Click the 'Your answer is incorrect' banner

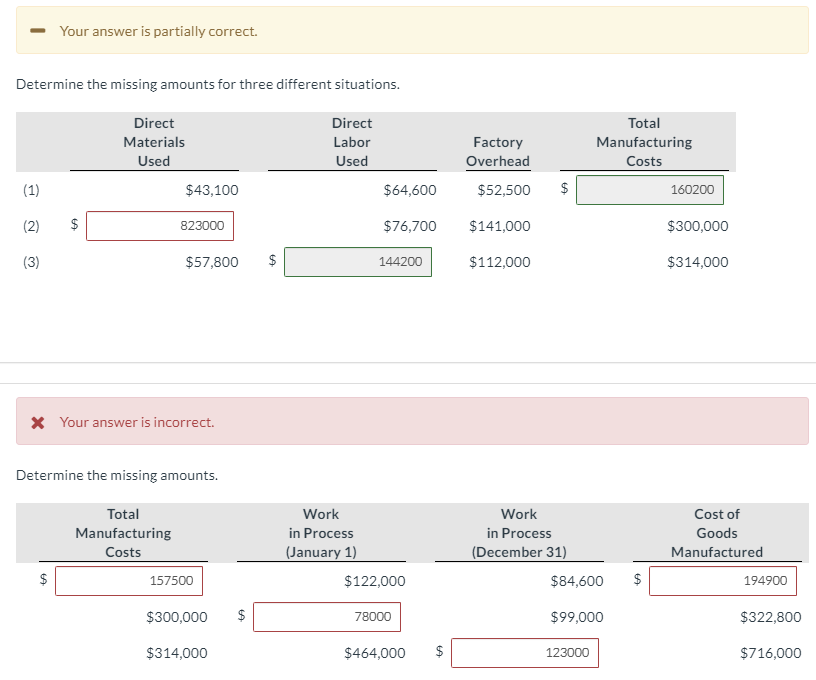click(x=412, y=421)
